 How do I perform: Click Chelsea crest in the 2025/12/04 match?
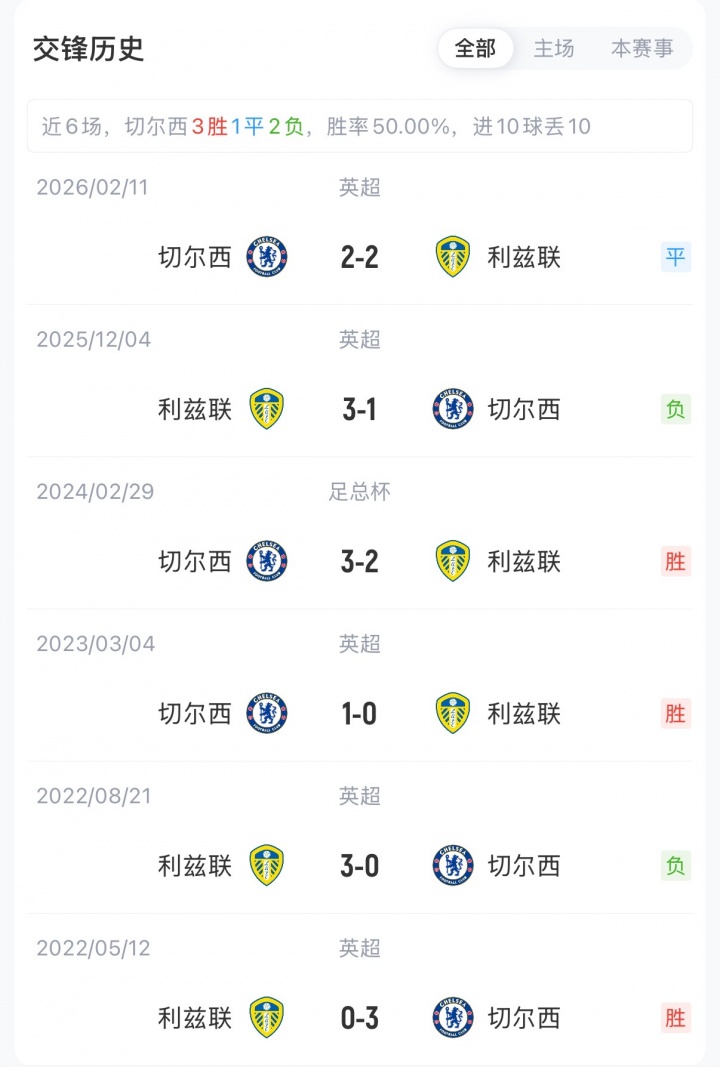[x=453, y=409]
